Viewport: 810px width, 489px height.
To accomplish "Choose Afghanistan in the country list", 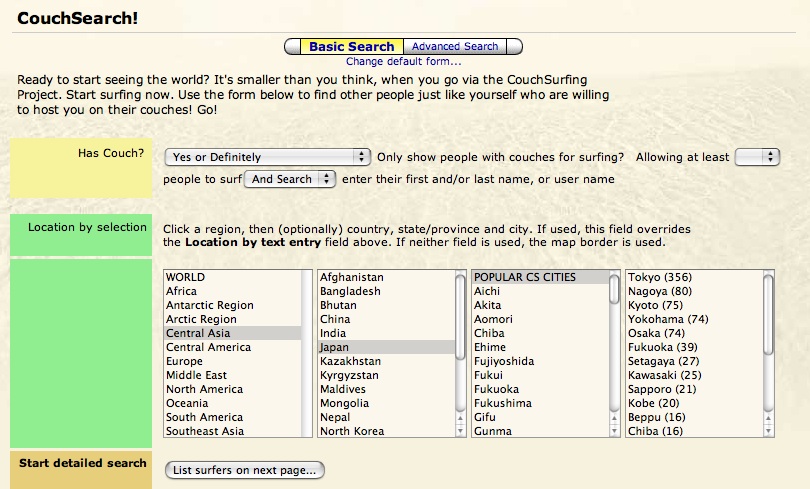I will coord(387,277).
